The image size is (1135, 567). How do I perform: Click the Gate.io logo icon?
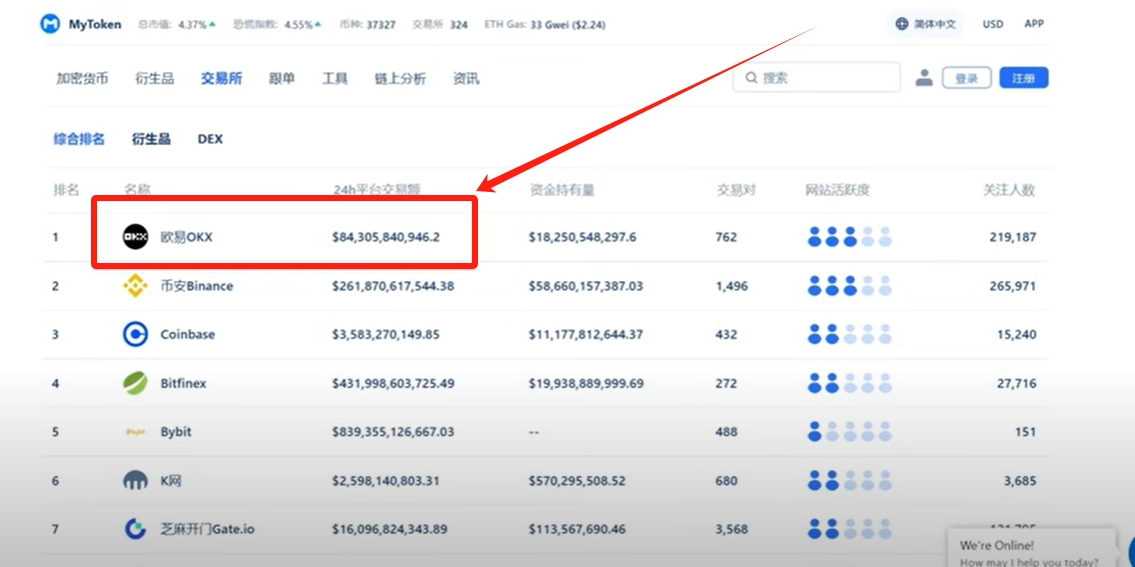tap(135, 529)
